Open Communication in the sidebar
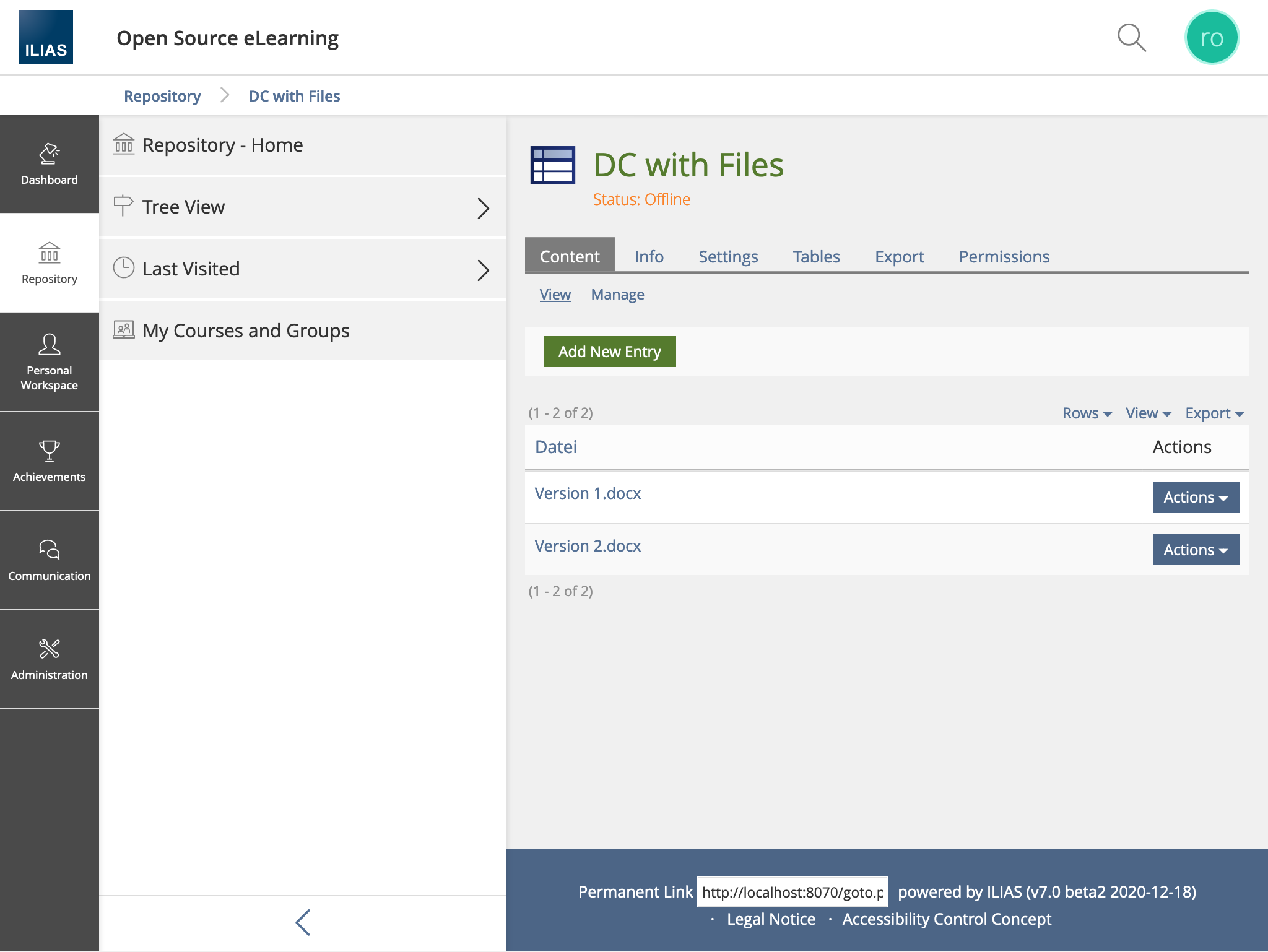1268x952 pixels. [x=50, y=560]
